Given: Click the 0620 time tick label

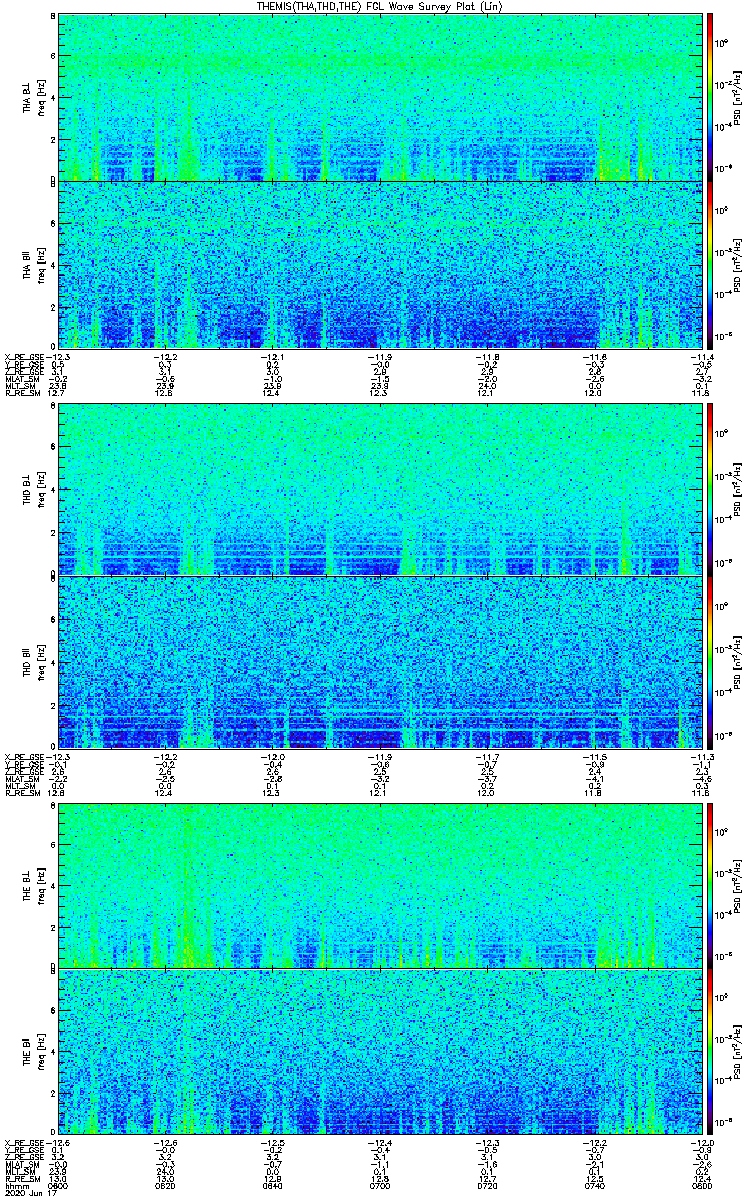Looking at the screenshot, I should [x=166, y=1186].
